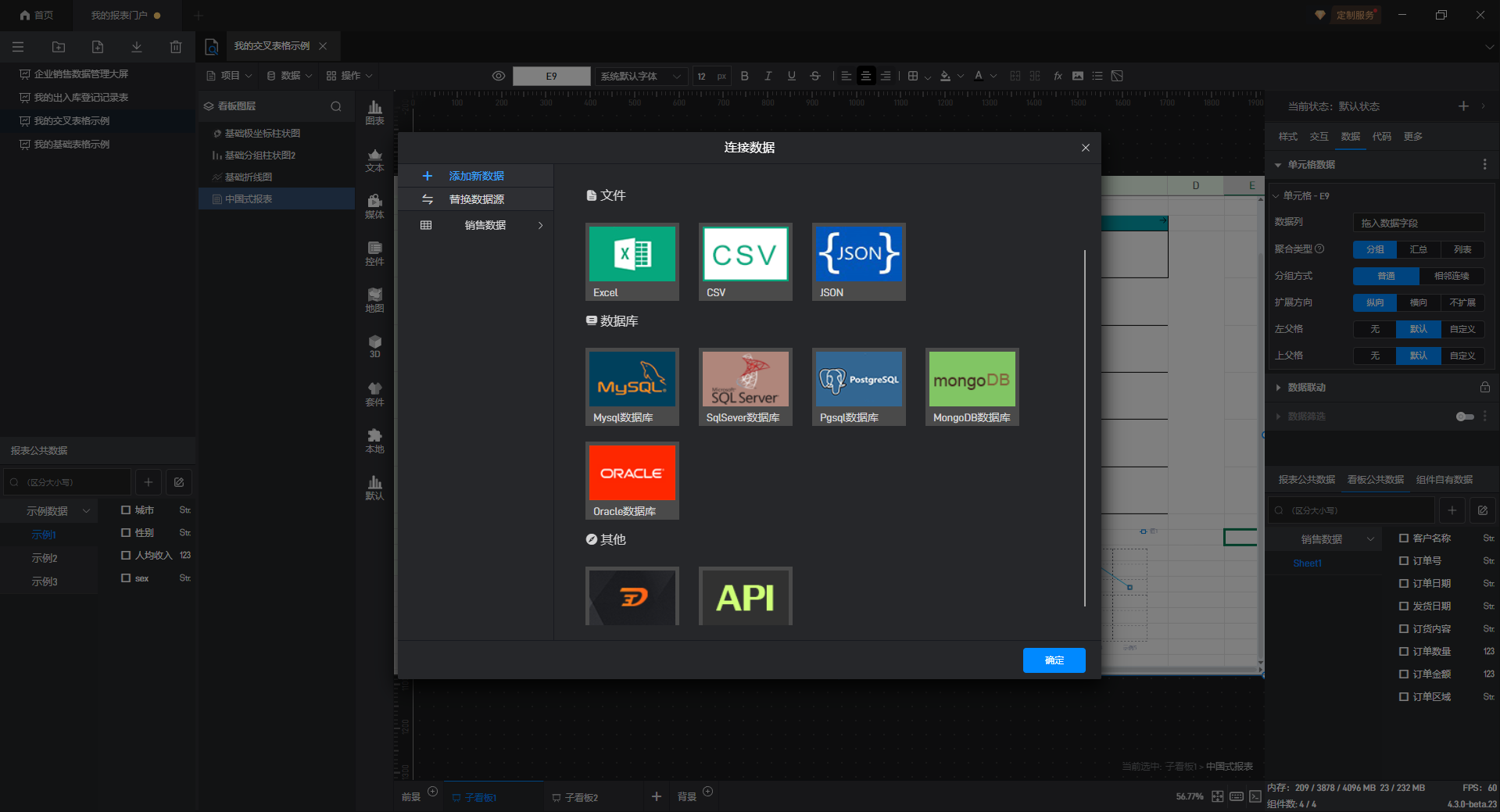This screenshot has width=1500, height=812.
Task: Set expansion direction to 横向
Action: (x=1418, y=302)
